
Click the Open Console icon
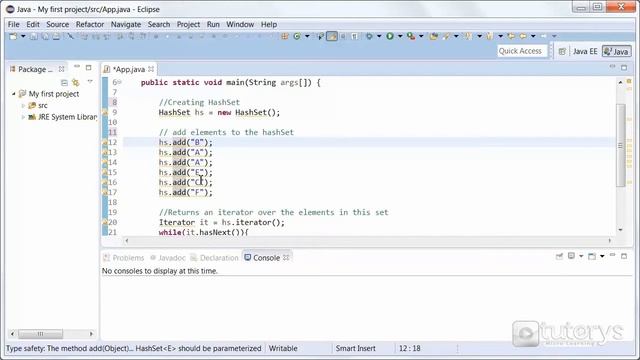pos(592,256)
